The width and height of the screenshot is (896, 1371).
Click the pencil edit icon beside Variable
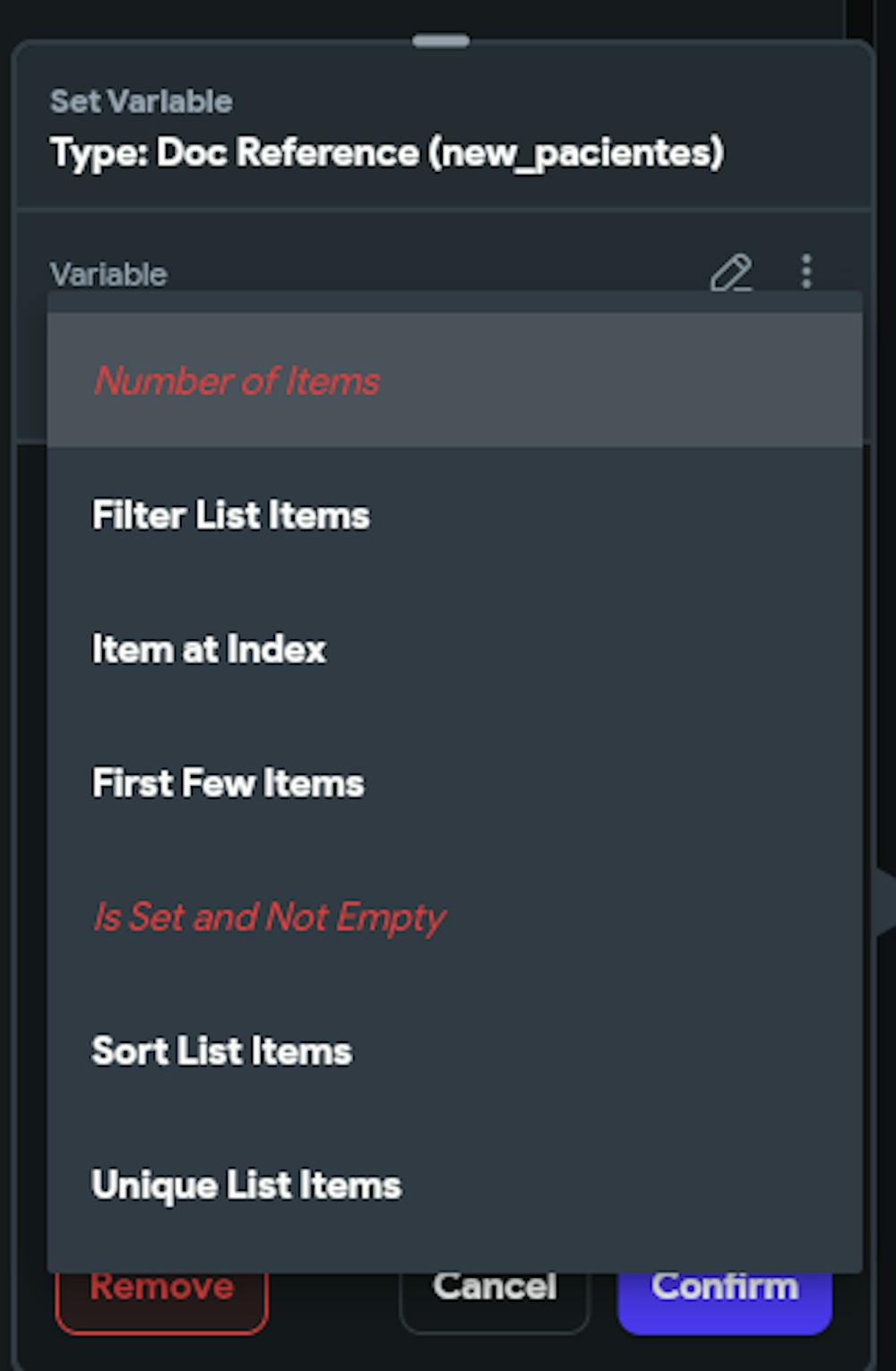(x=731, y=272)
